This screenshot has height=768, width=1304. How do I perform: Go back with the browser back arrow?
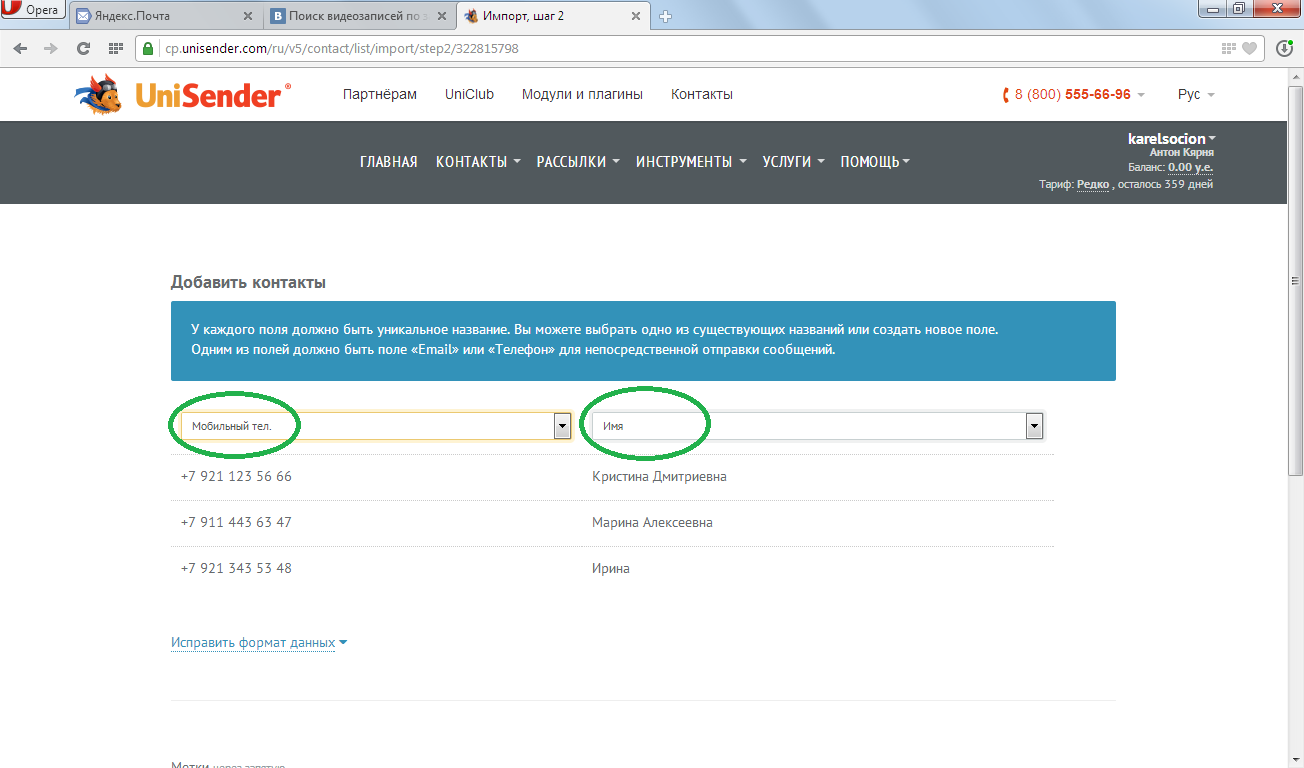coord(21,48)
